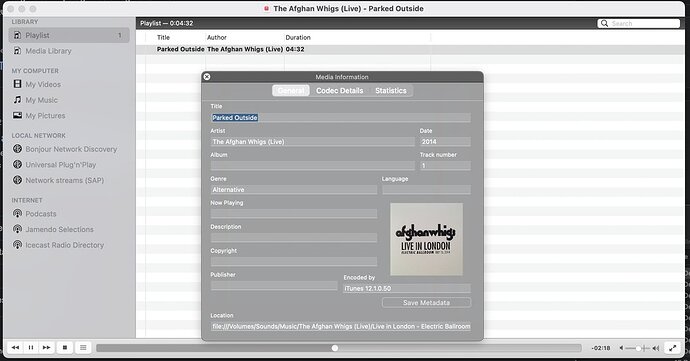Select the Parked Outside playlist row
The width and height of the screenshot is (690, 361).
pos(410,49)
